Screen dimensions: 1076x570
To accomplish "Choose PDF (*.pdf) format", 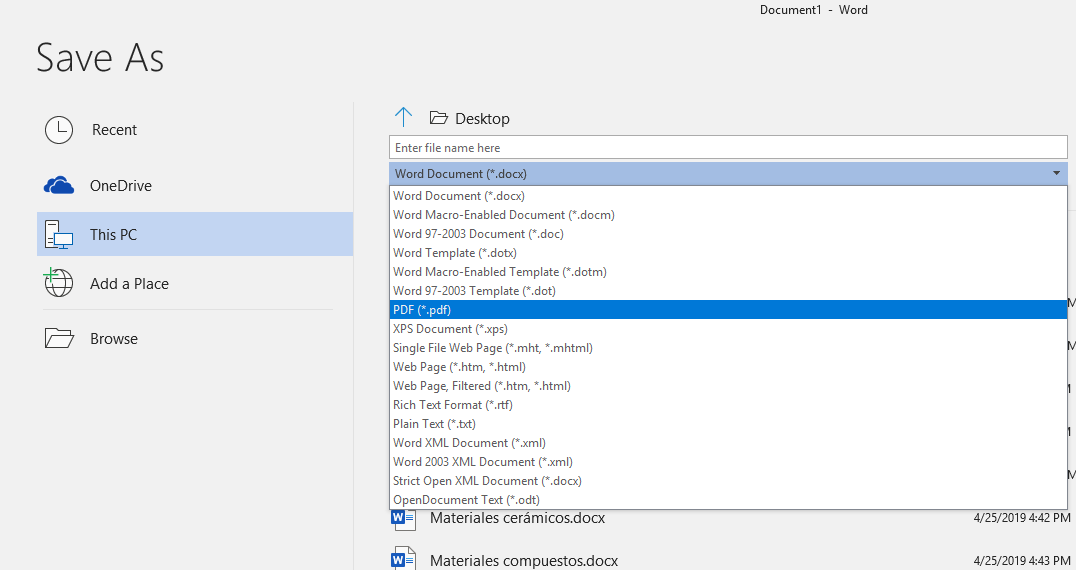I will (x=728, y=309).
